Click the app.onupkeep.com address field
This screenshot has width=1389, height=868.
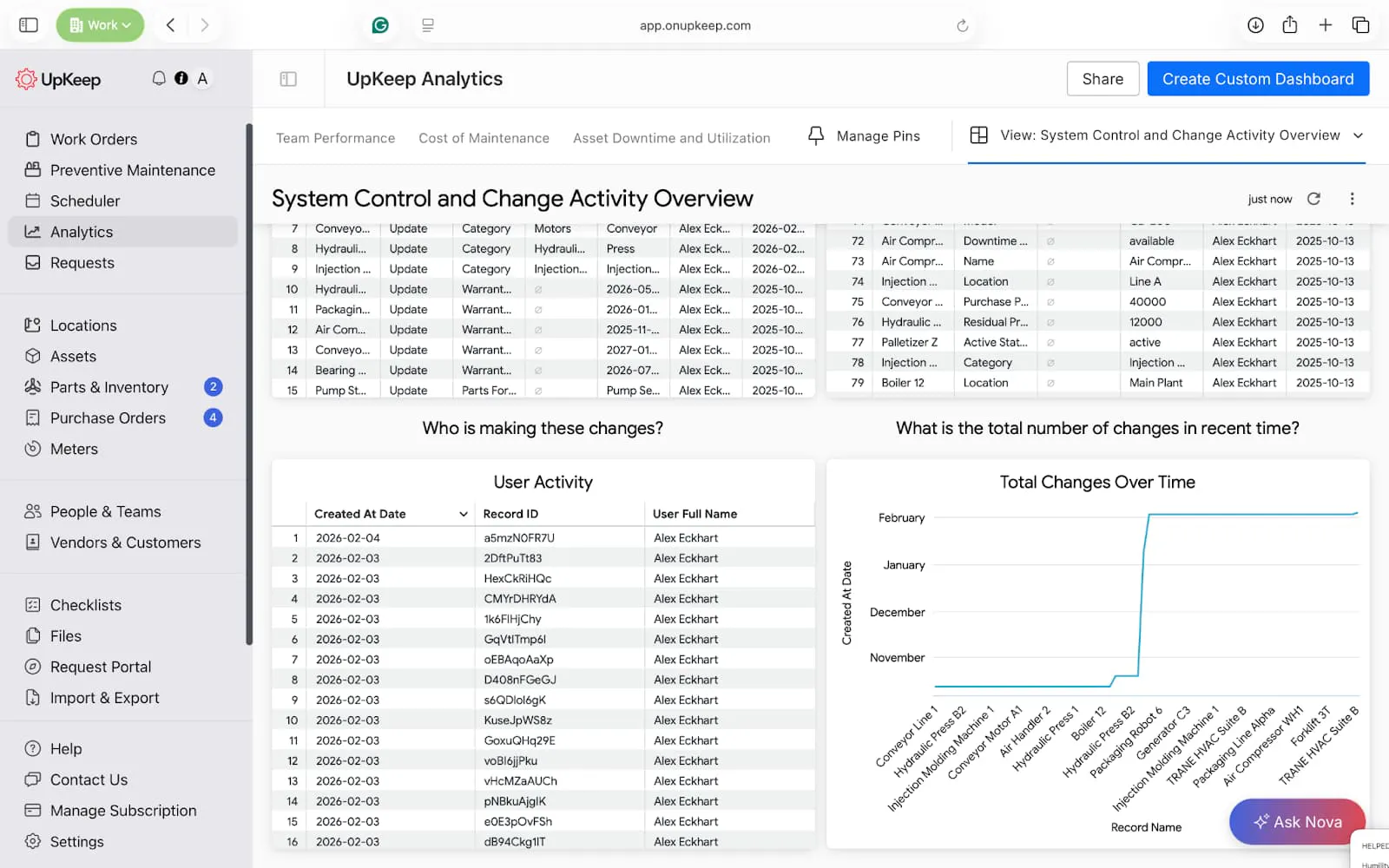click(694, 26)
